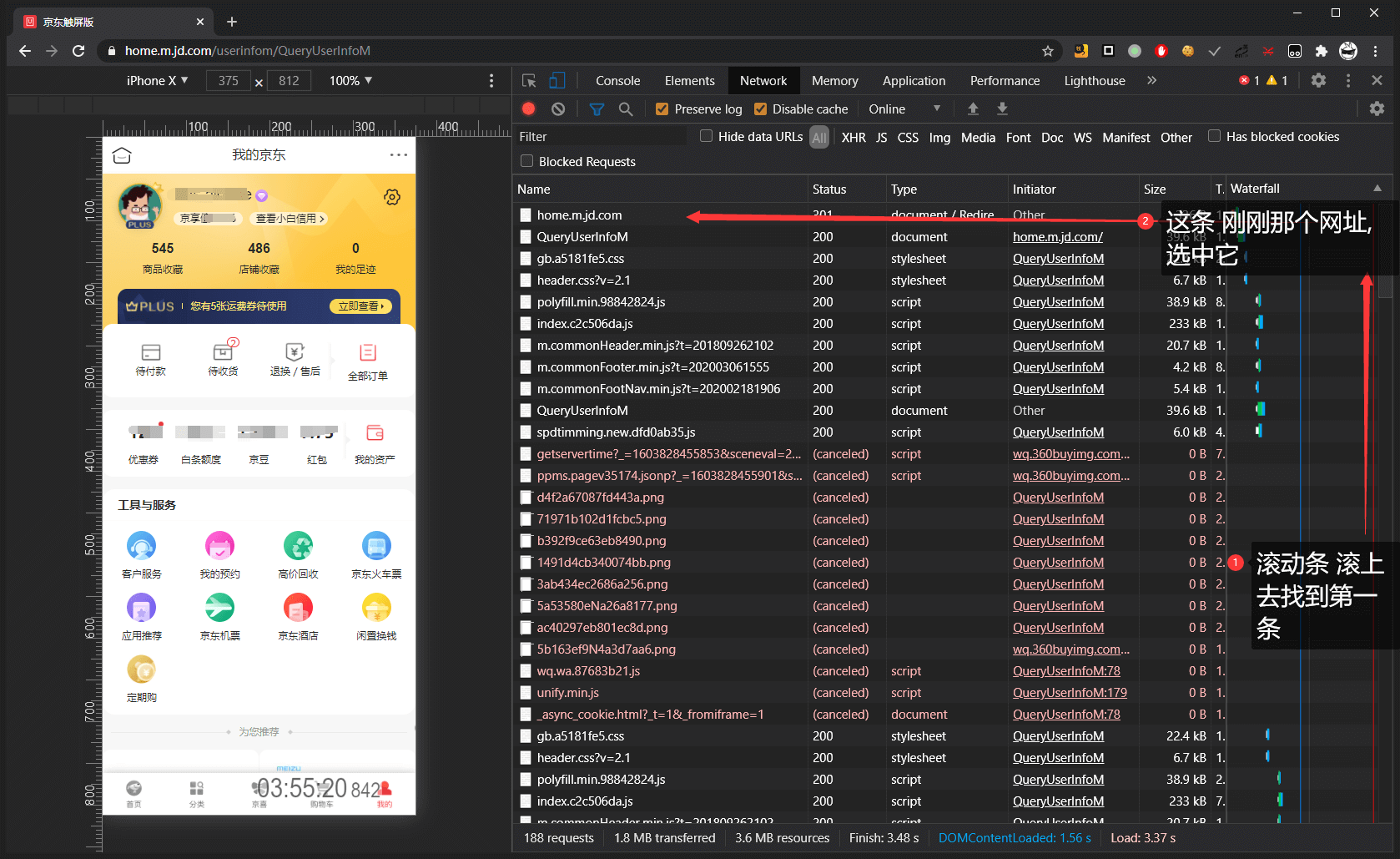Open network search with magnifier icon
The width and height of the screenshot is (1400, 859).
click(x=626, y=109)
